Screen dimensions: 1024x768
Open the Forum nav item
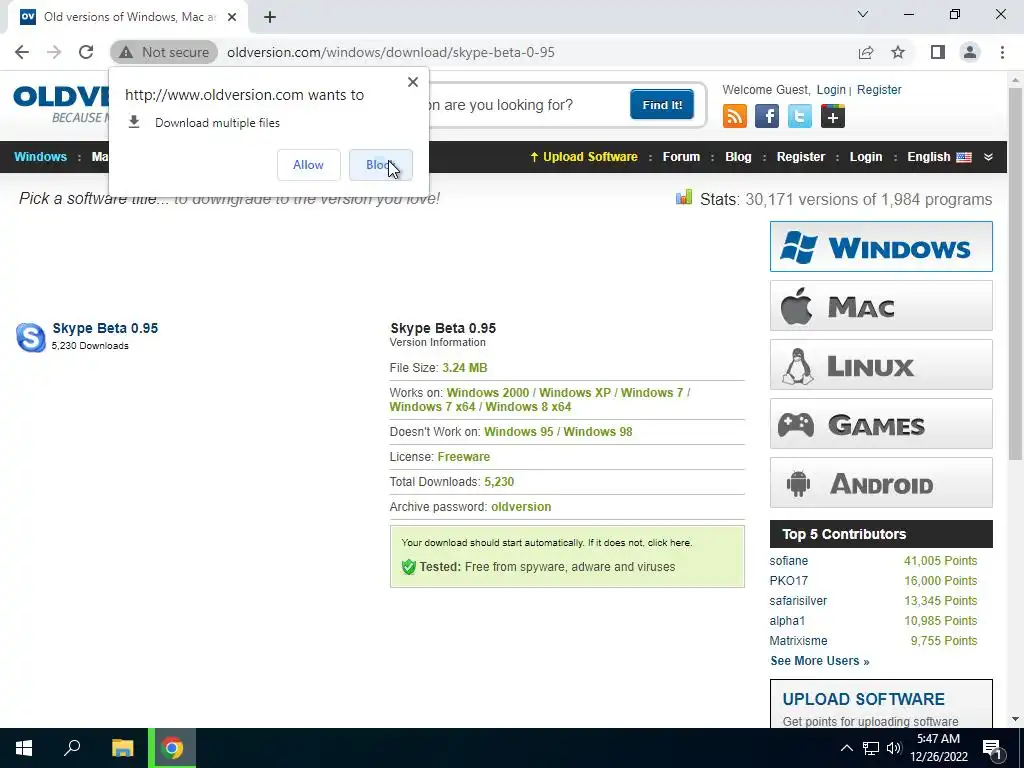(x=681, y=157)
